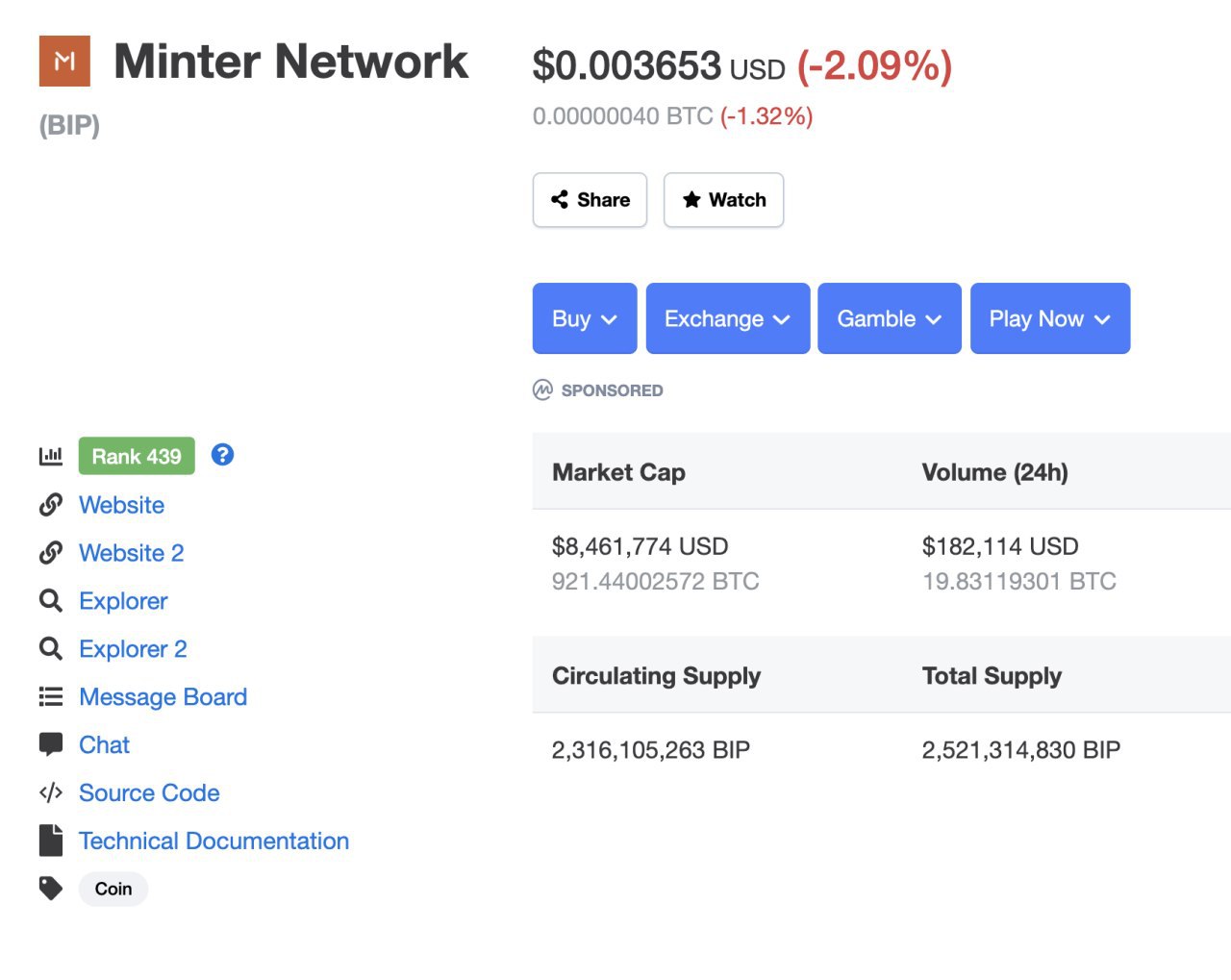Click the $0.003653 USD price
This screenshot has width=1231, height=980.
pyautogui.click(x=659, y=66)
